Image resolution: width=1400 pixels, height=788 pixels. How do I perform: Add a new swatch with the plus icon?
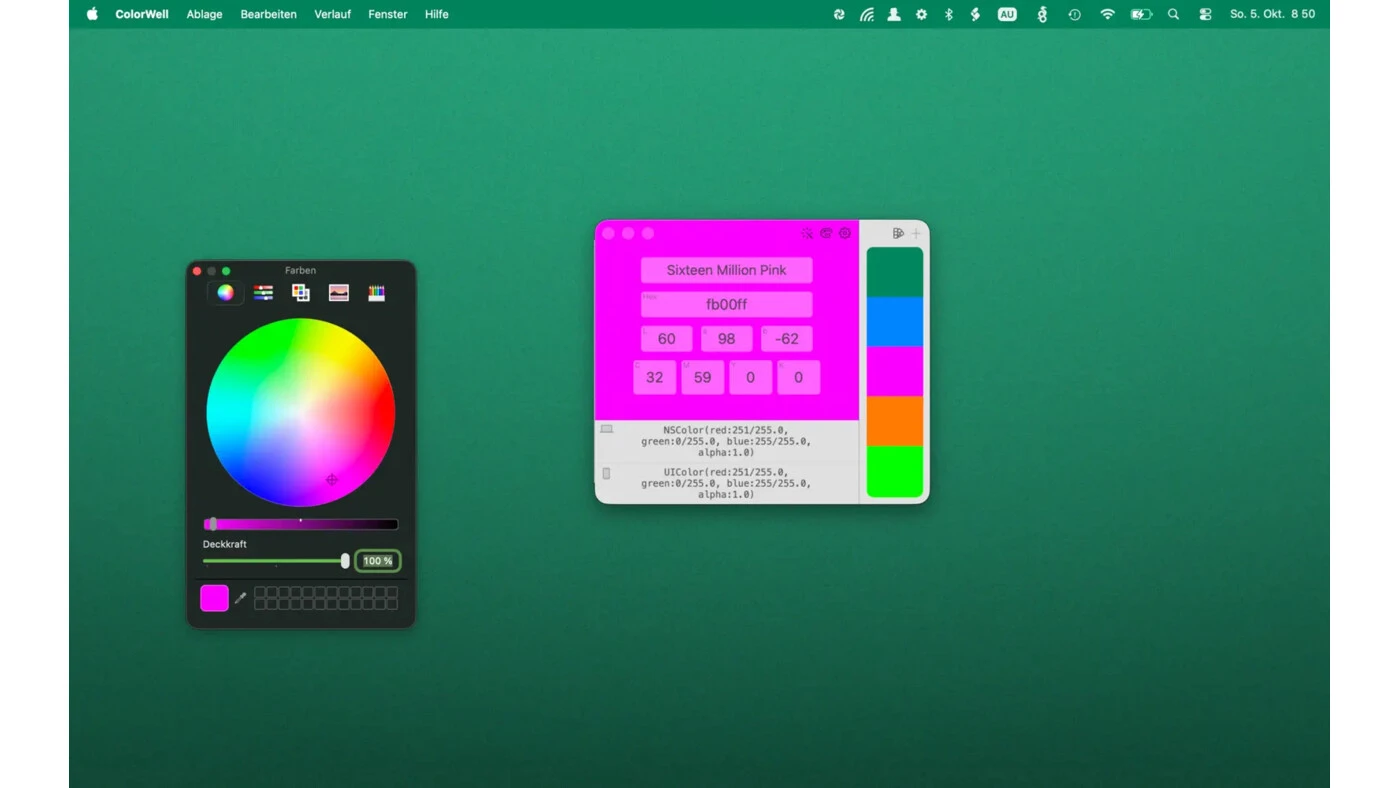pyautogui.click(x=916, y=233)
